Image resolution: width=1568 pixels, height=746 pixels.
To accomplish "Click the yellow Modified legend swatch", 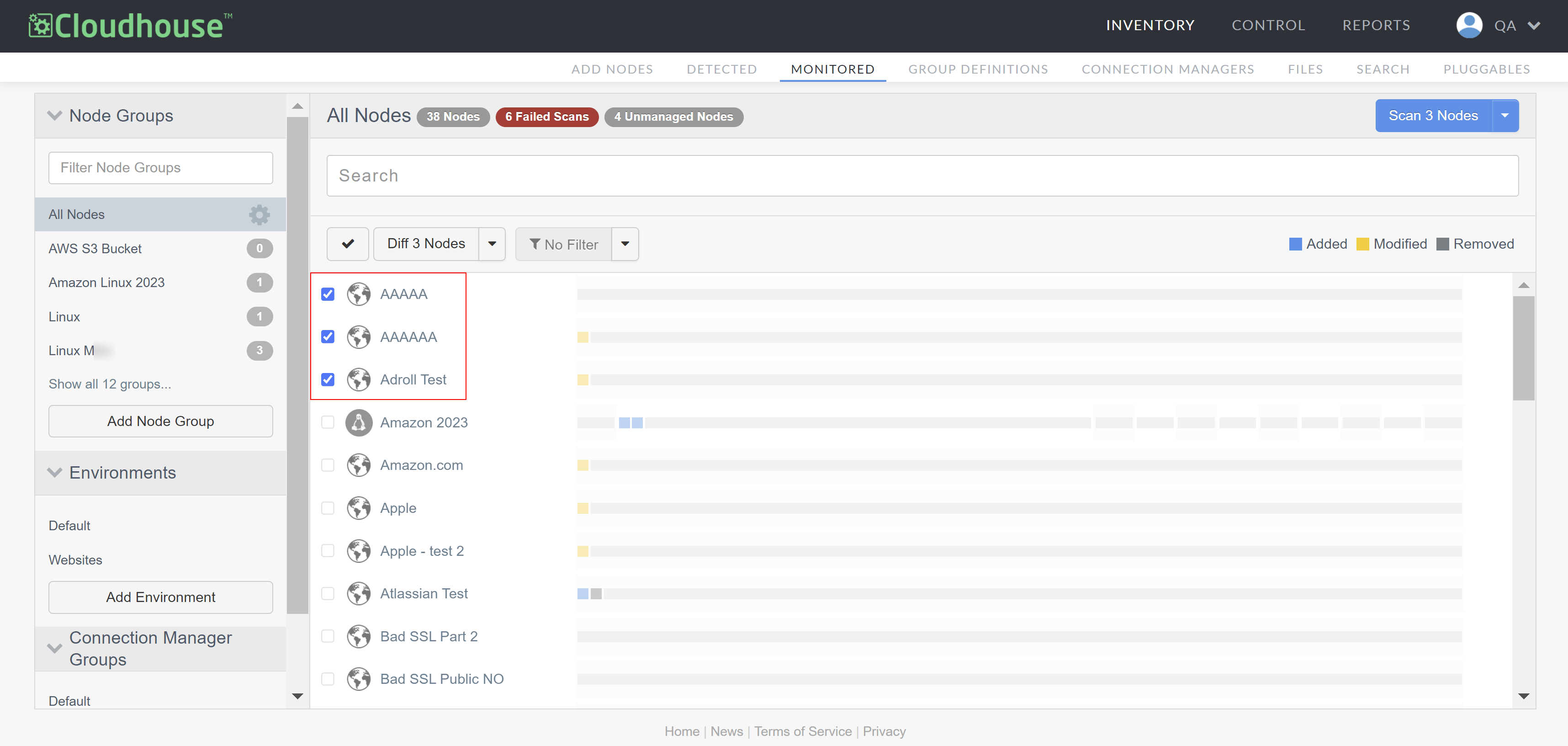I will [1362, 244].
